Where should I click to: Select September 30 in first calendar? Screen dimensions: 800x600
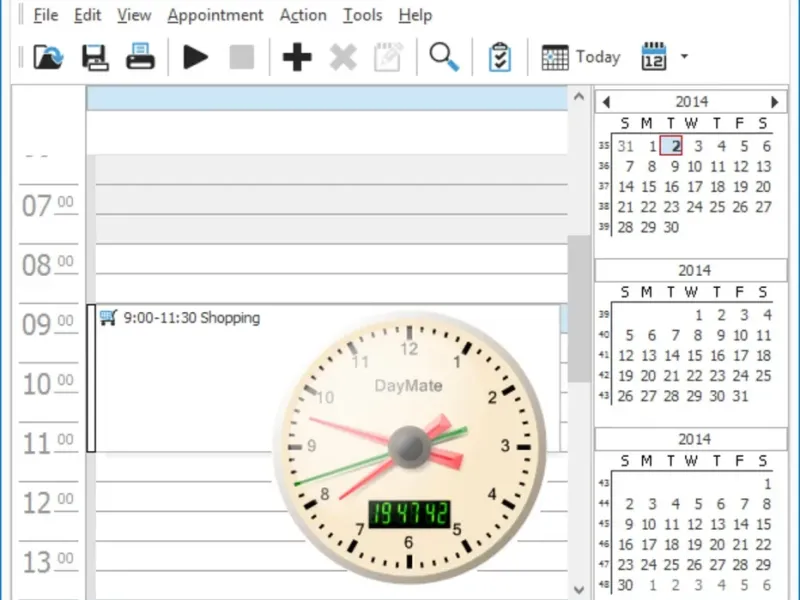[x=671, y=227]
